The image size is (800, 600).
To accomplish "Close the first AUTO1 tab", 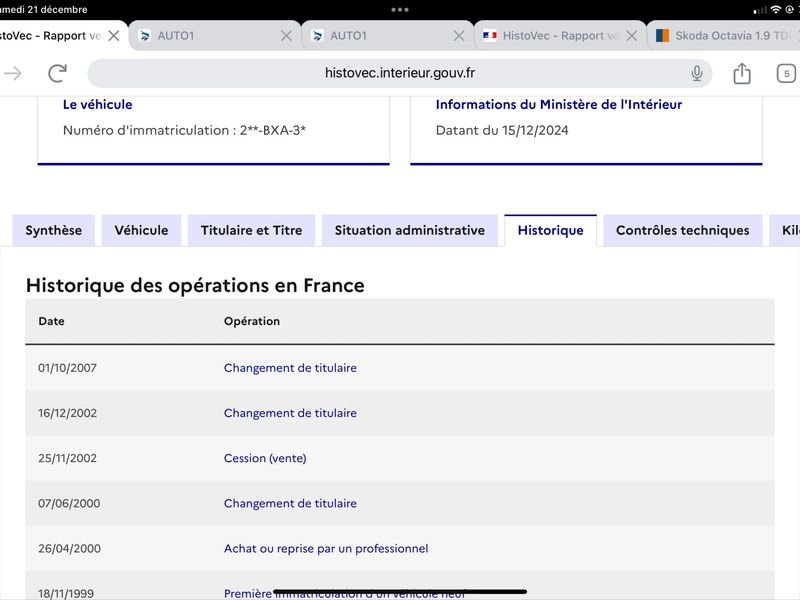I will [x=286, y=36].
